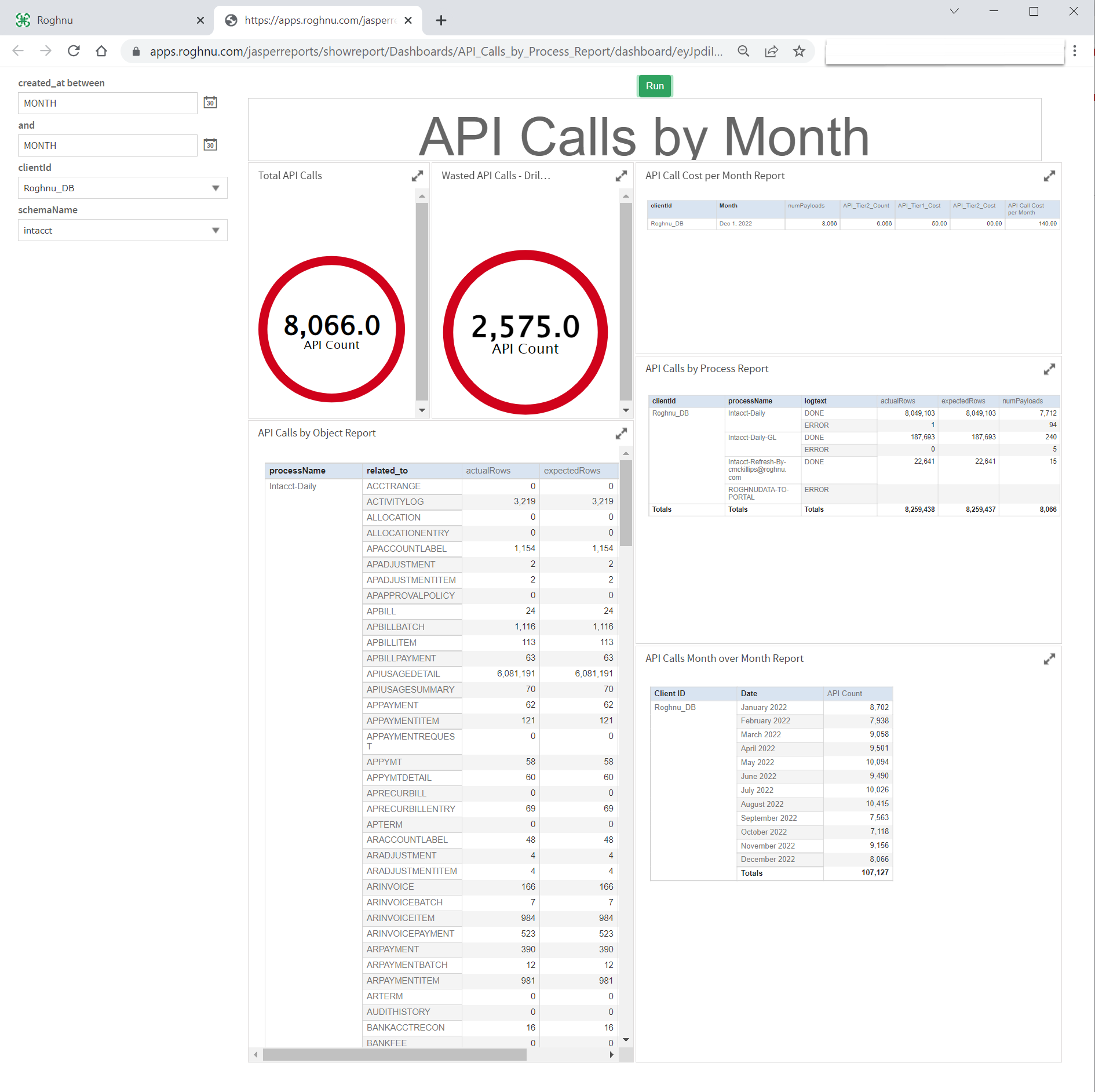The height and width of the screenshot is (1092, 1095).
Task: Open a new browser tab
Action: point(441,20)
